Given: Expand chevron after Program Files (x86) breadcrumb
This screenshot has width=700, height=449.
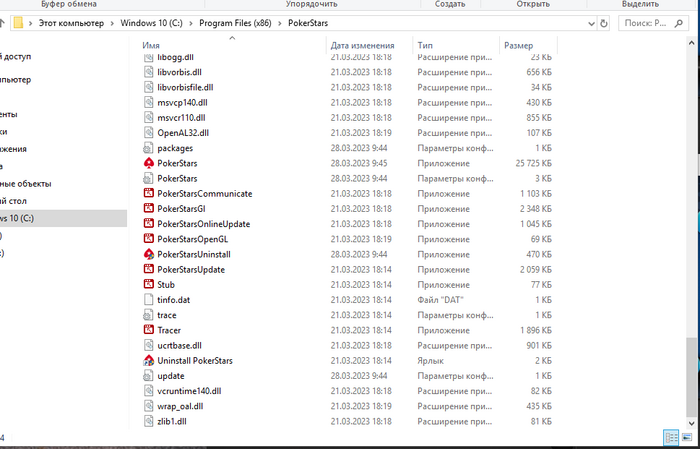Looking at the screenshot, I should (280, 23).
